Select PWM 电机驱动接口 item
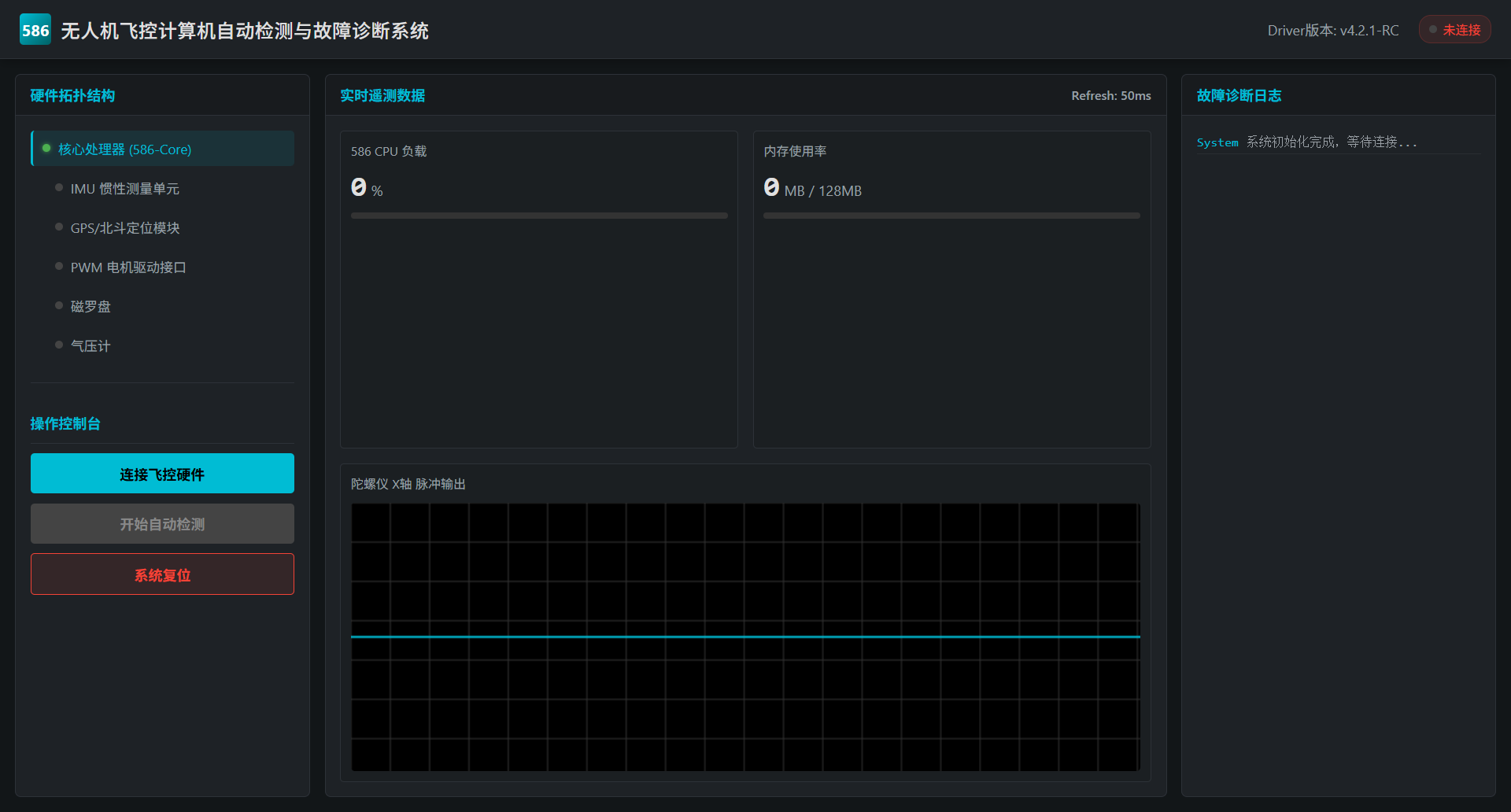This screenshot has height=812, width=1511. point(127,268)
